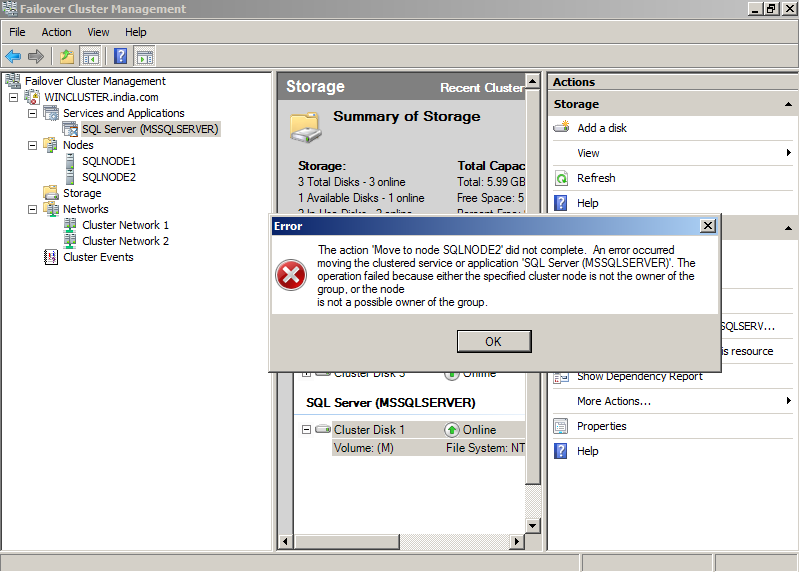
Task: Click the Cluster Events log icon
Action: tap(51, 257)
